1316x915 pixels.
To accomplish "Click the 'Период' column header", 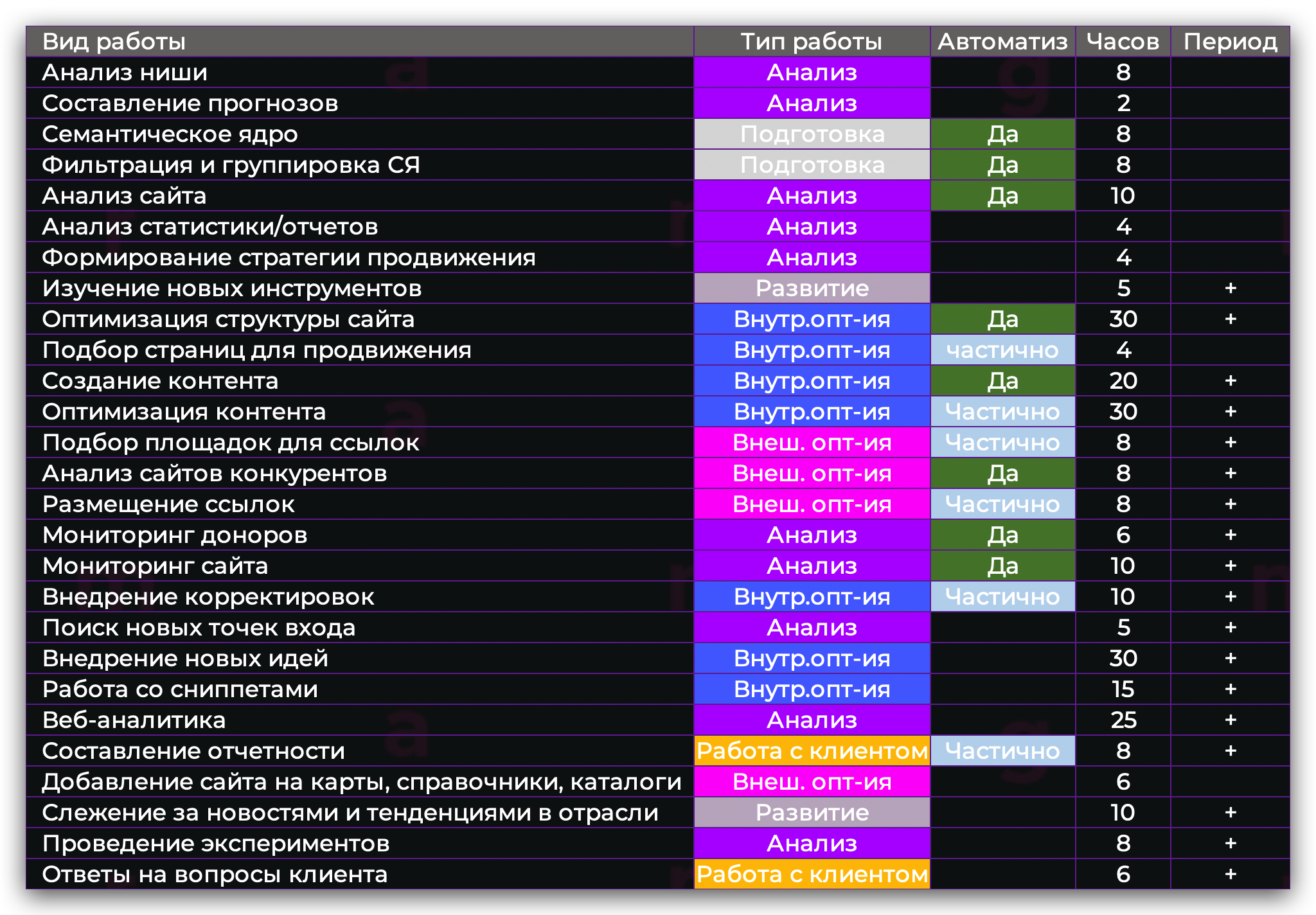I will 1231,42.
